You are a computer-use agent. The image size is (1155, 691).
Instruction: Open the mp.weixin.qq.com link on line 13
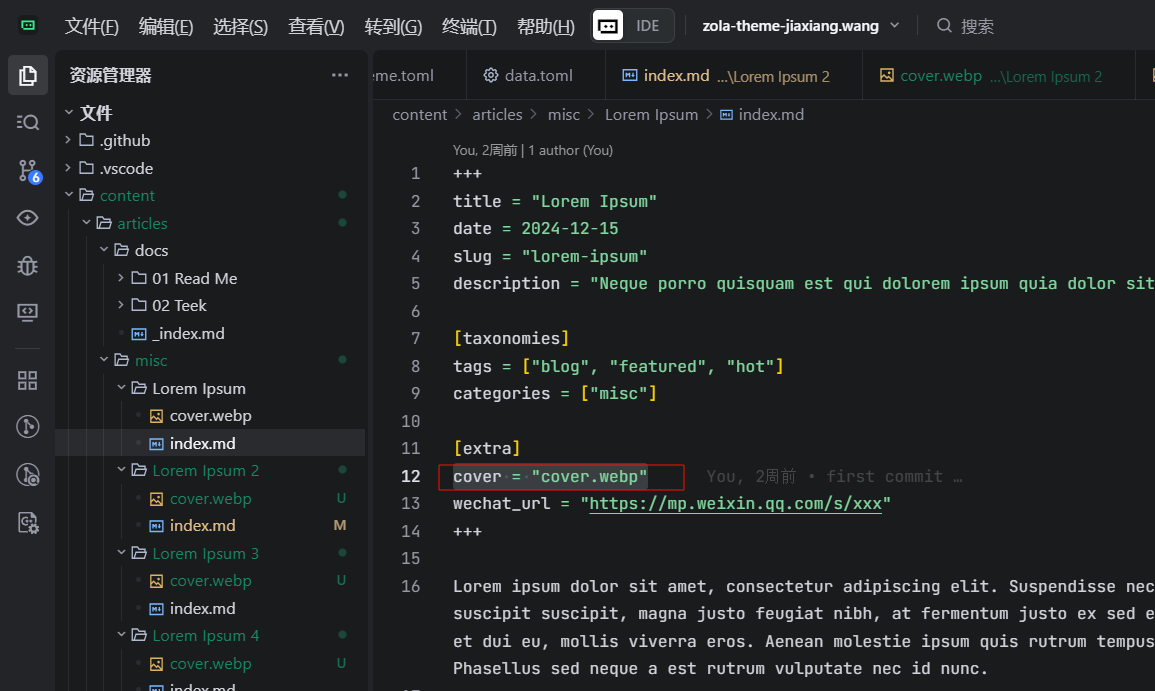[735, 503]
